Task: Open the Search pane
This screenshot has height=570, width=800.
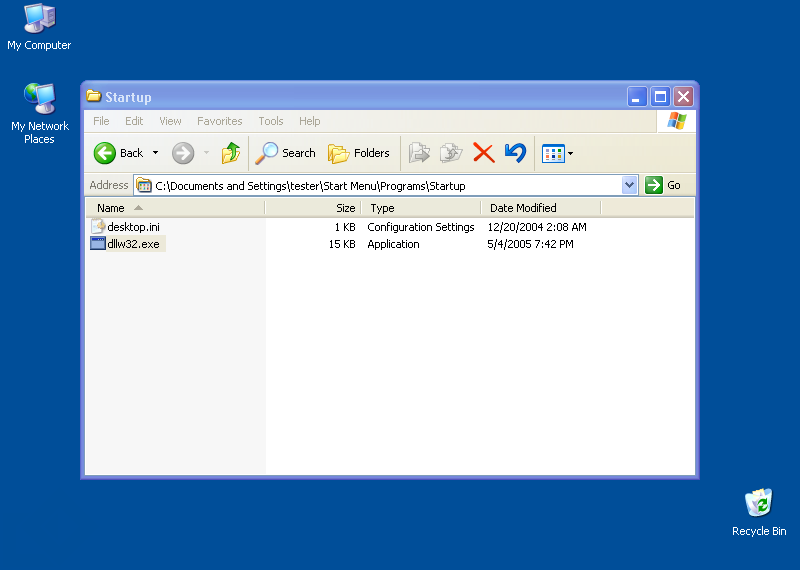Action: [286, 153]
